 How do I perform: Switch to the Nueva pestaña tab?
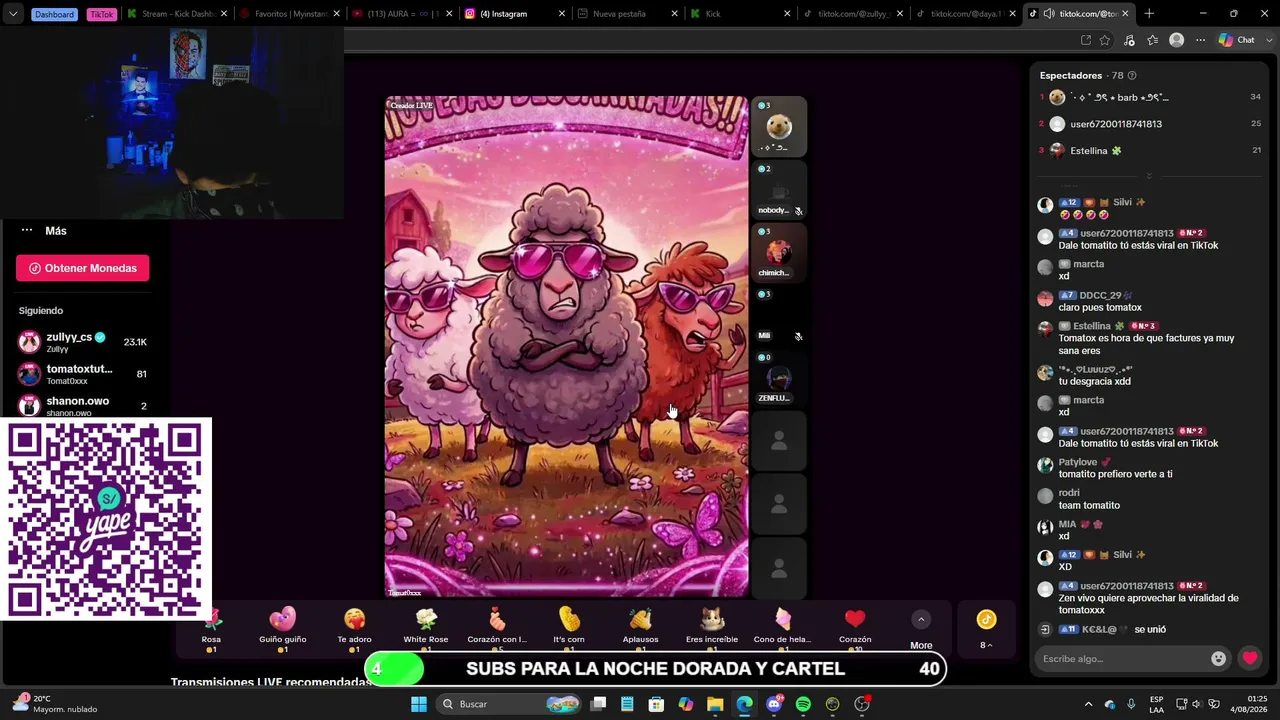[627, 14]
